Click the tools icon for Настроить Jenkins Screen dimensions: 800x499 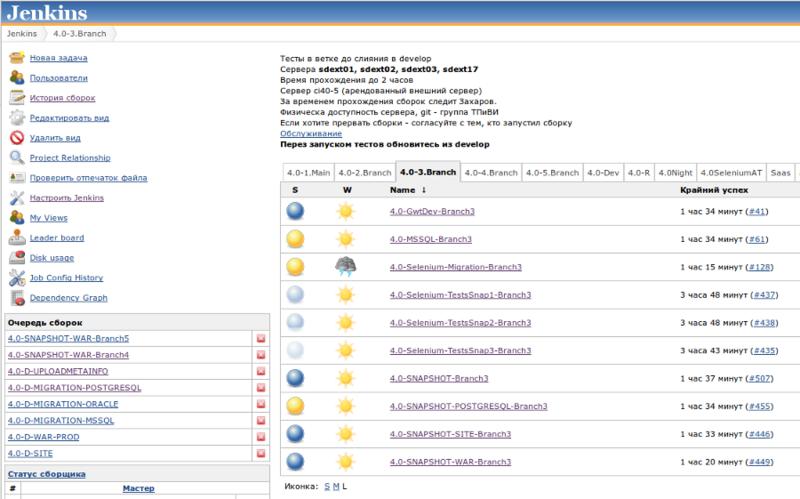coord(17,197)
